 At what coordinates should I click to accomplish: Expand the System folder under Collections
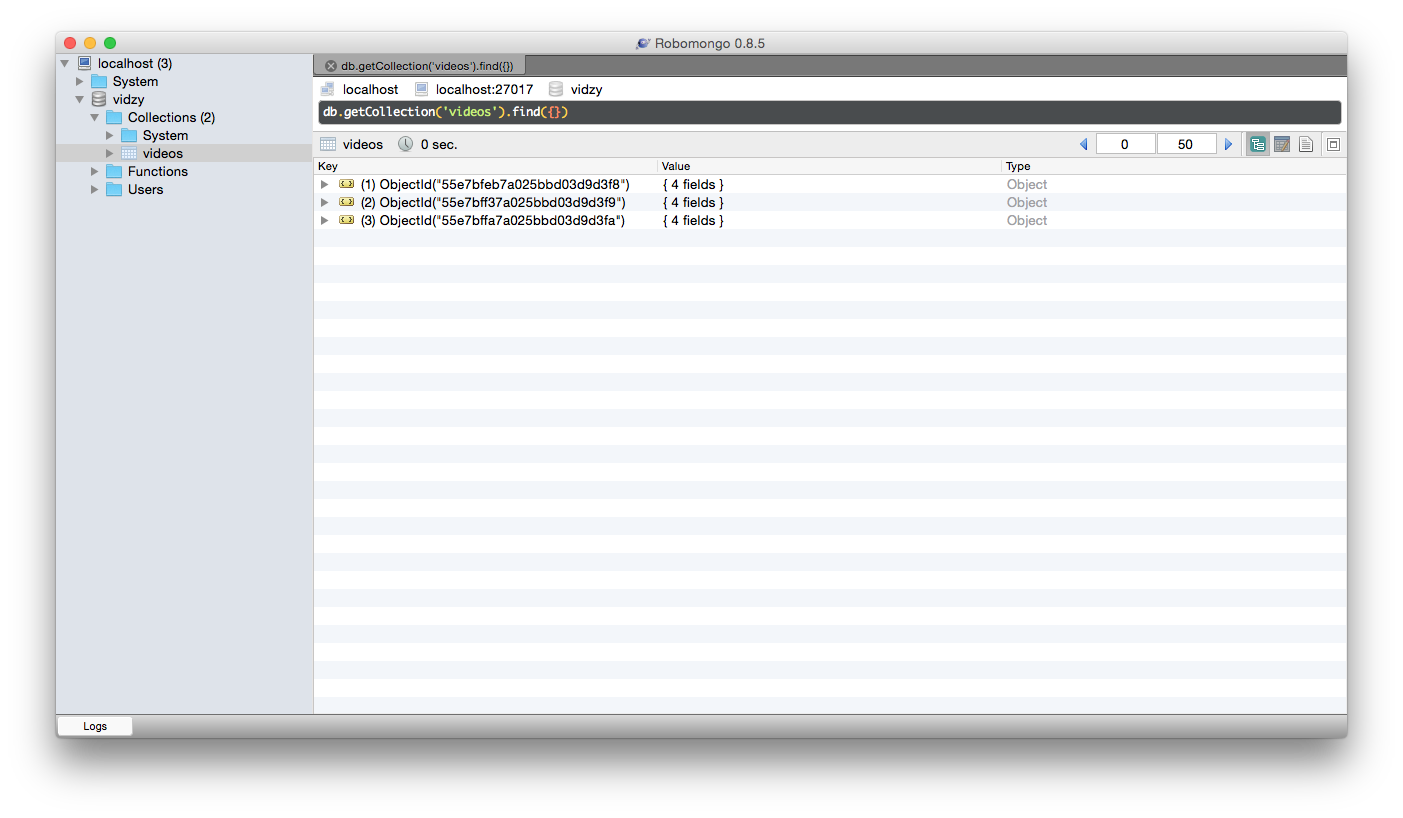pos(110,135)
